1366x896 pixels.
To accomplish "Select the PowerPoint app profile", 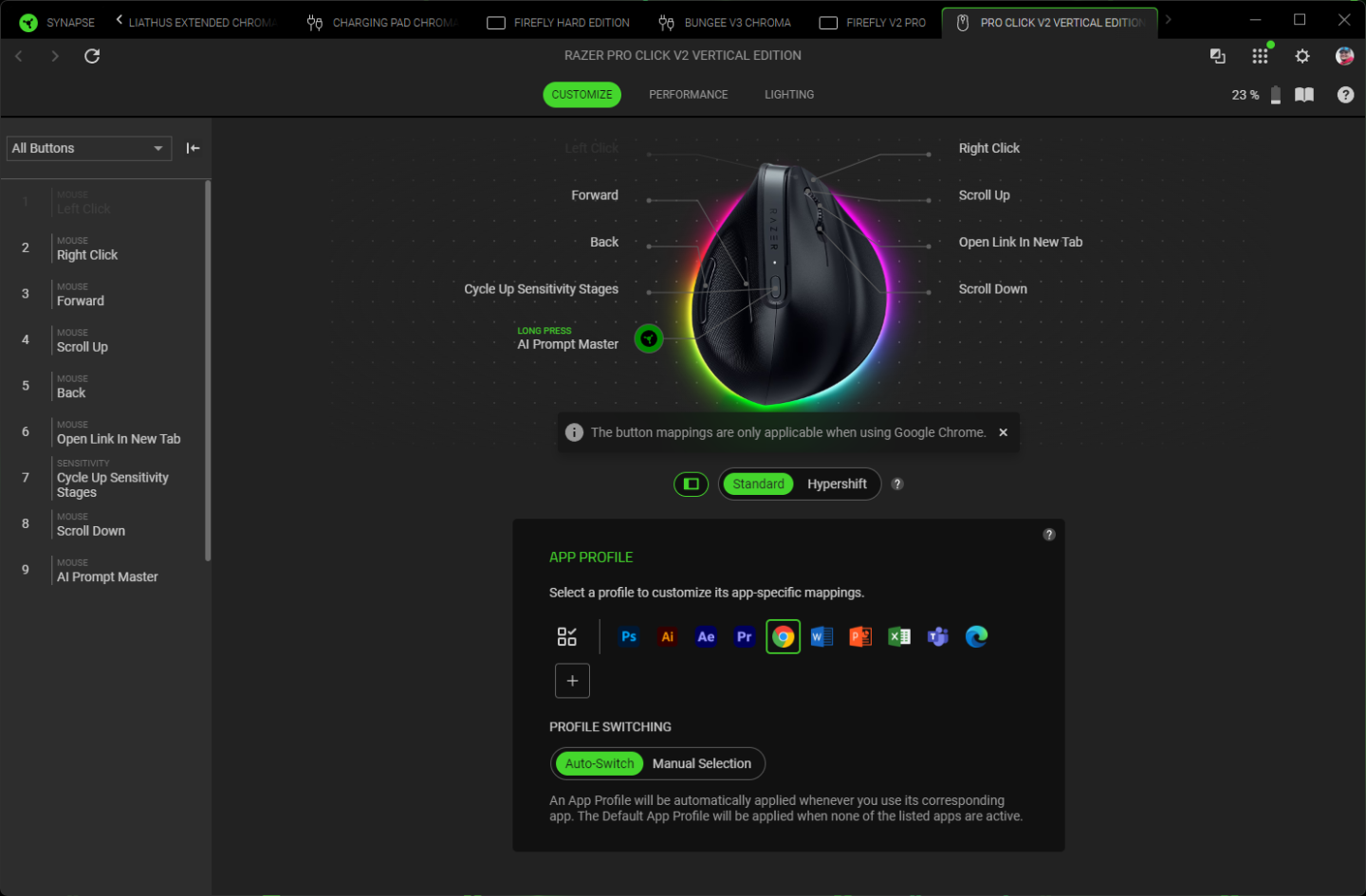I will [x=860, y=637].
